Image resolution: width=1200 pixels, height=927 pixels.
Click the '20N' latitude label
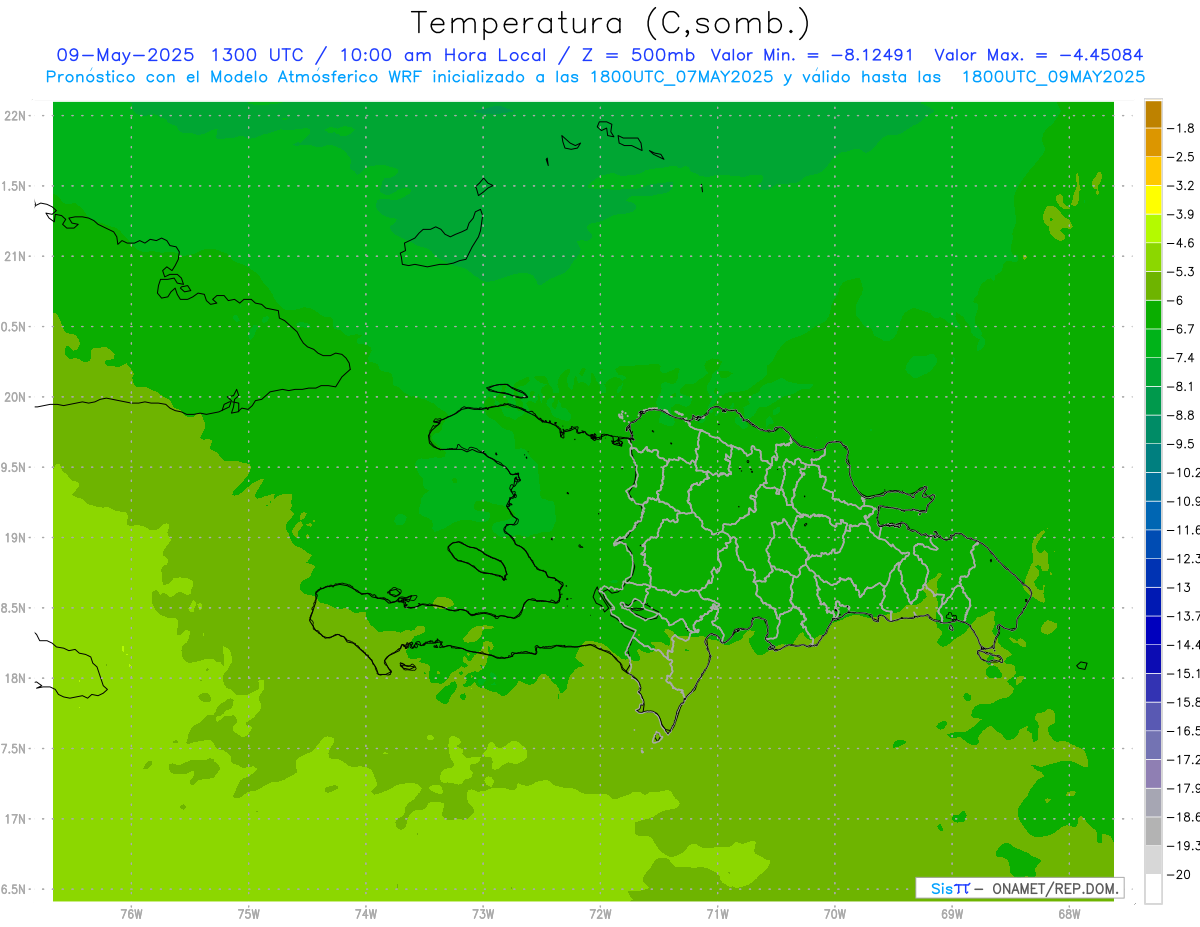click(x=14, y=397)
